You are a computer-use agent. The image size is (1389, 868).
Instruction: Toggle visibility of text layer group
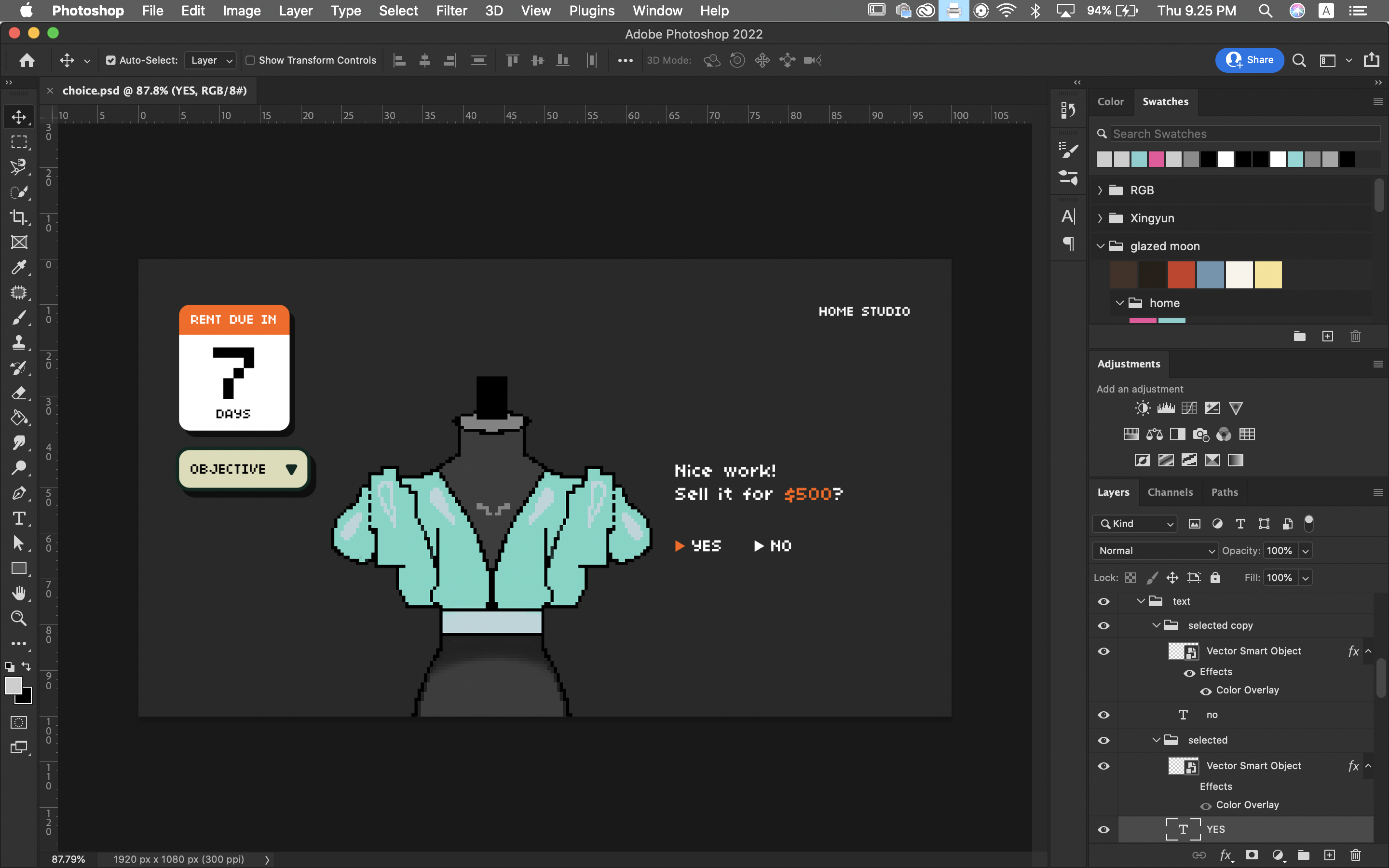click(x=1103, y=601)
